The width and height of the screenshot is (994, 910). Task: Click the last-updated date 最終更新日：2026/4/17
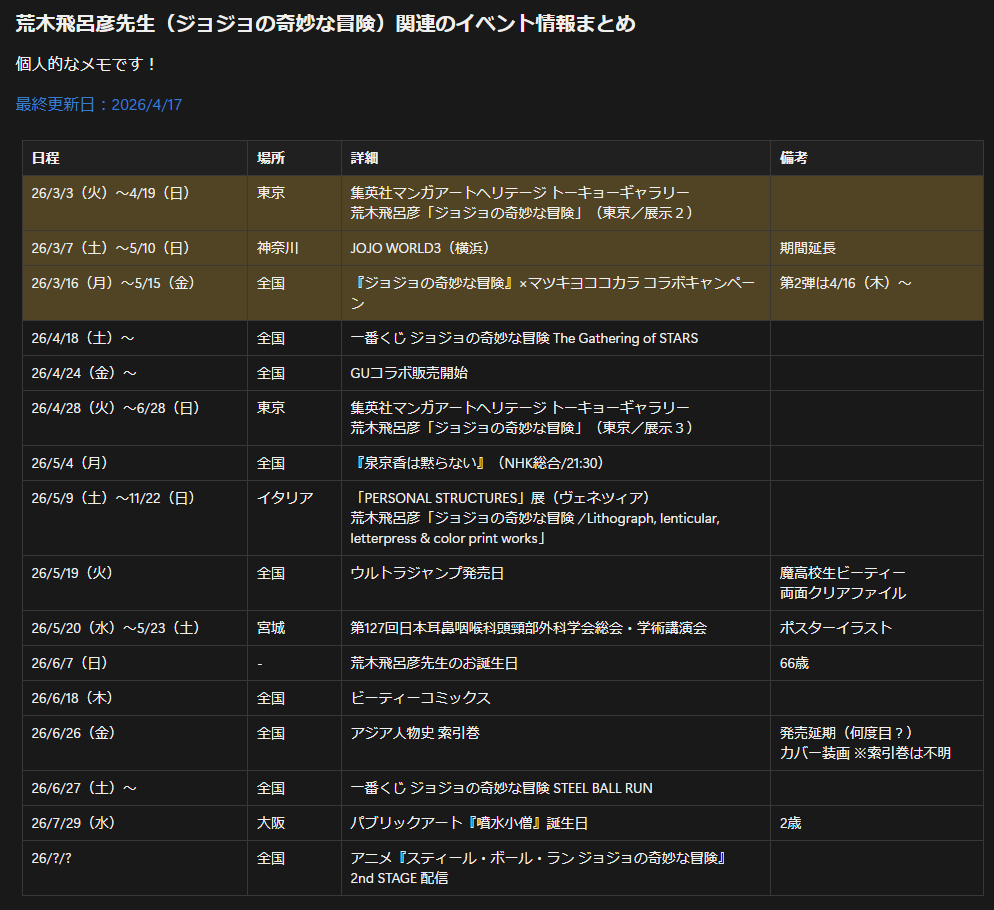(99, 105)
